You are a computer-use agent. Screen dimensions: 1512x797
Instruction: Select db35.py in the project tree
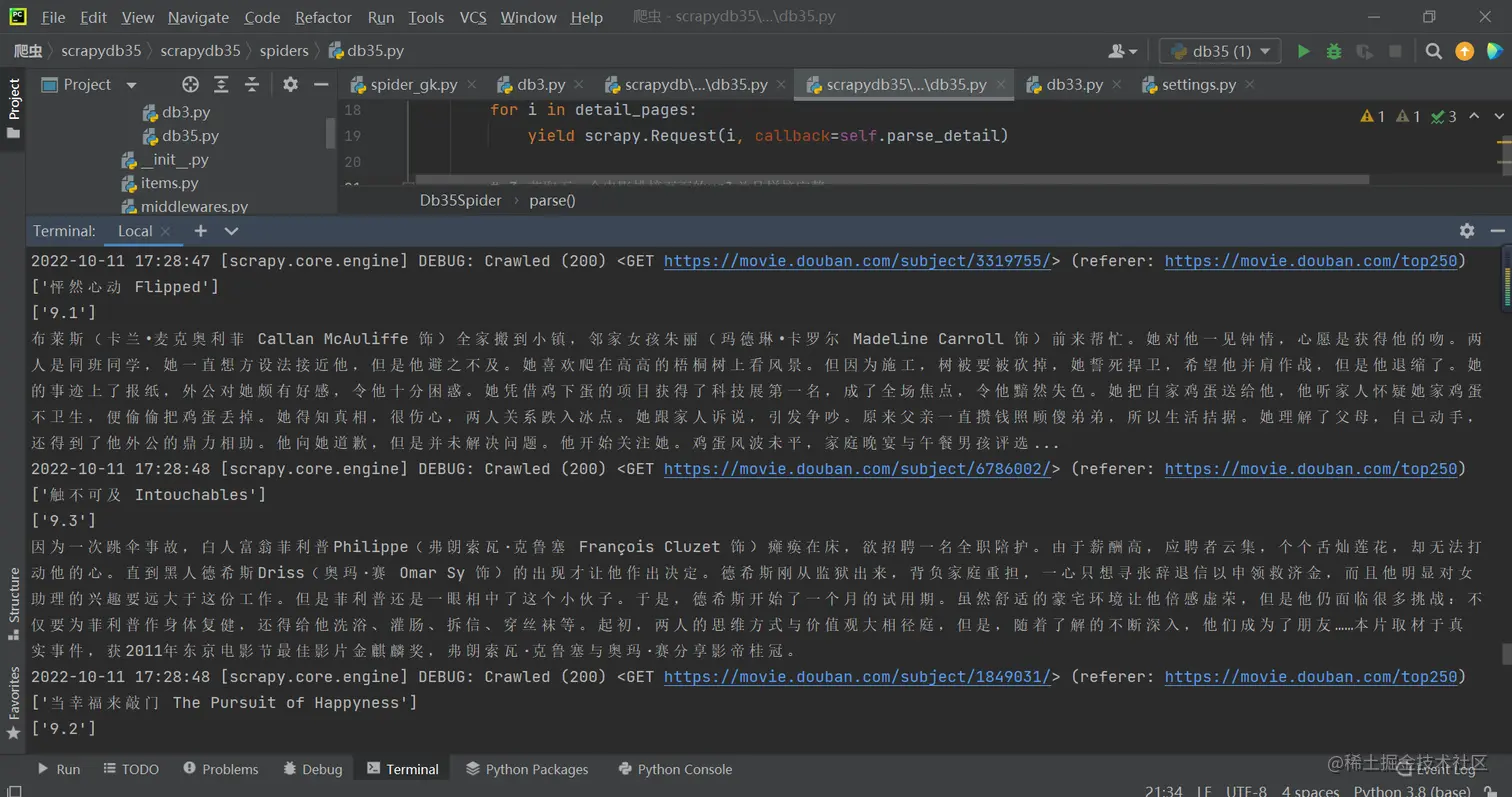point(190,136)
